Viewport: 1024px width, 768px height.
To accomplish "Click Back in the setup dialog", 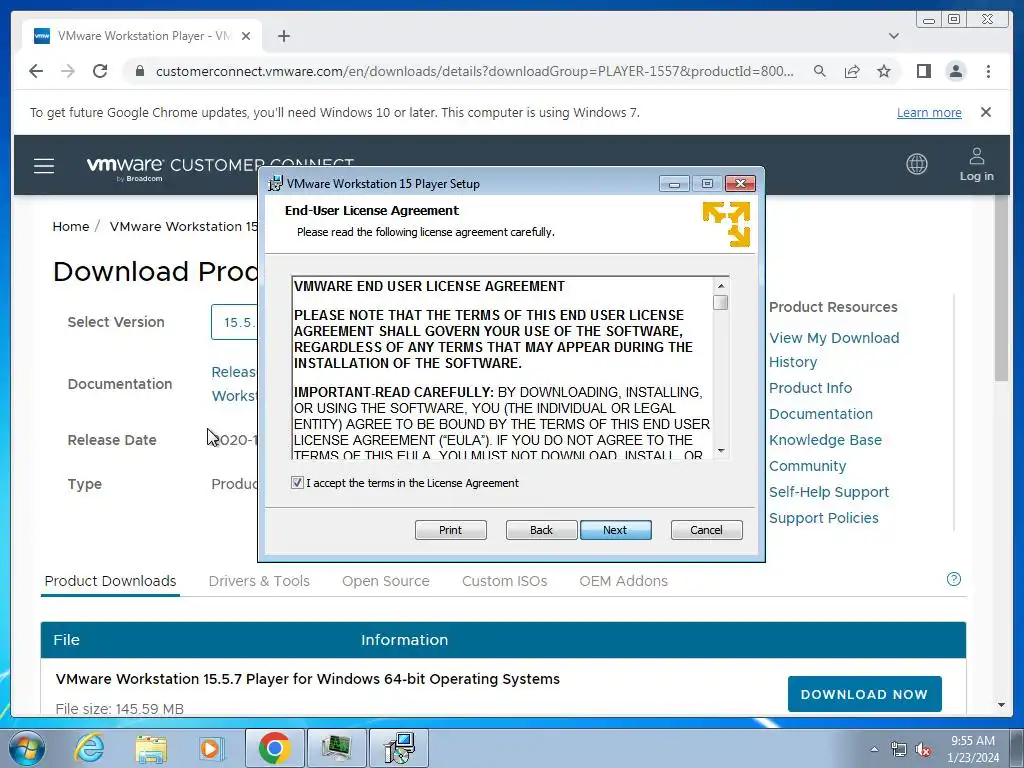I will [541, 530].
